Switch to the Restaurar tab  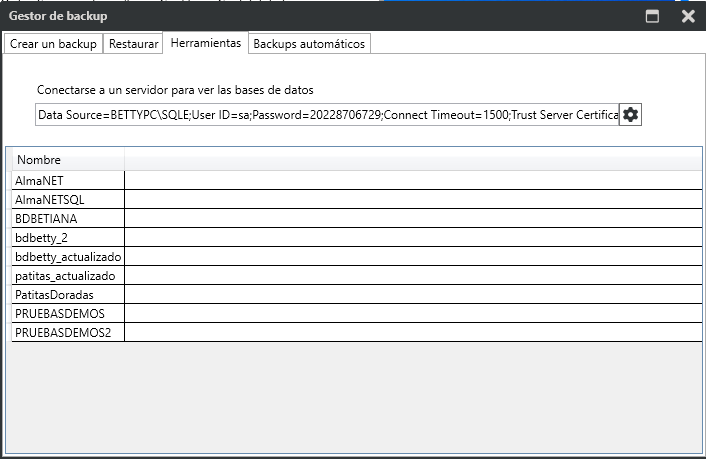(x=133, y=44)
